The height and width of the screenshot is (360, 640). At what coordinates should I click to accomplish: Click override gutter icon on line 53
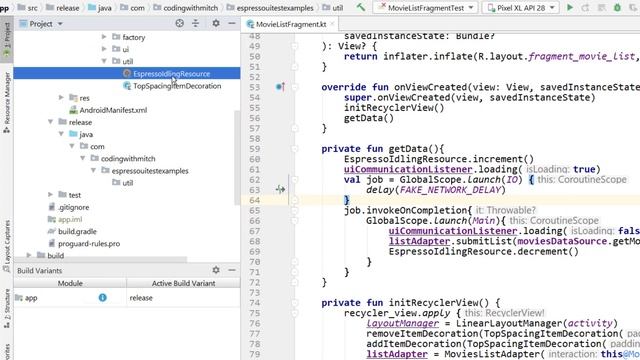280,87
